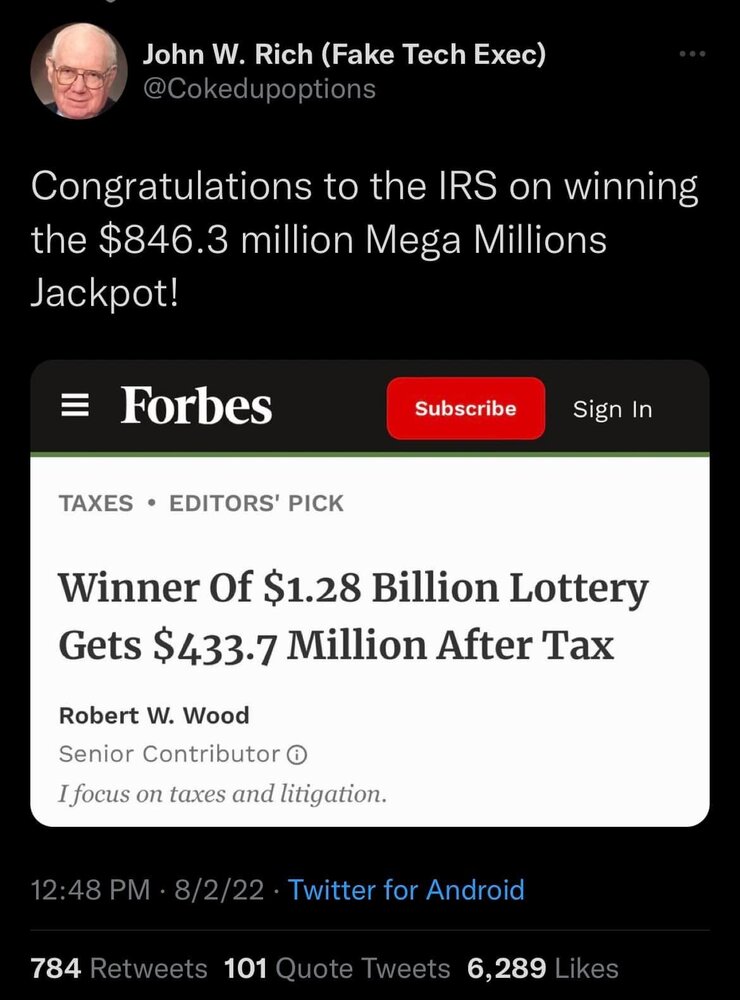View the 101 Quote Tweets
The height and width of the screenshot is (1000, 740).
pos(337,968)
